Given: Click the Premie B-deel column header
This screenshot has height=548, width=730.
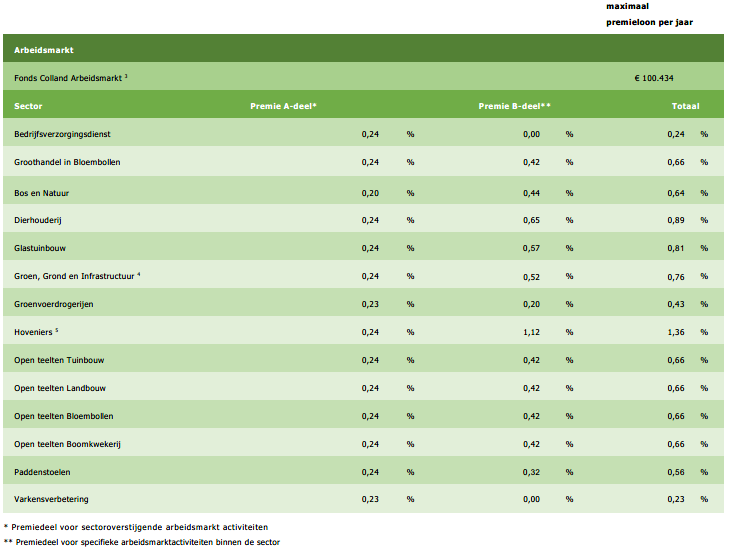Looking at the screenshot, I should pos(515,105).
